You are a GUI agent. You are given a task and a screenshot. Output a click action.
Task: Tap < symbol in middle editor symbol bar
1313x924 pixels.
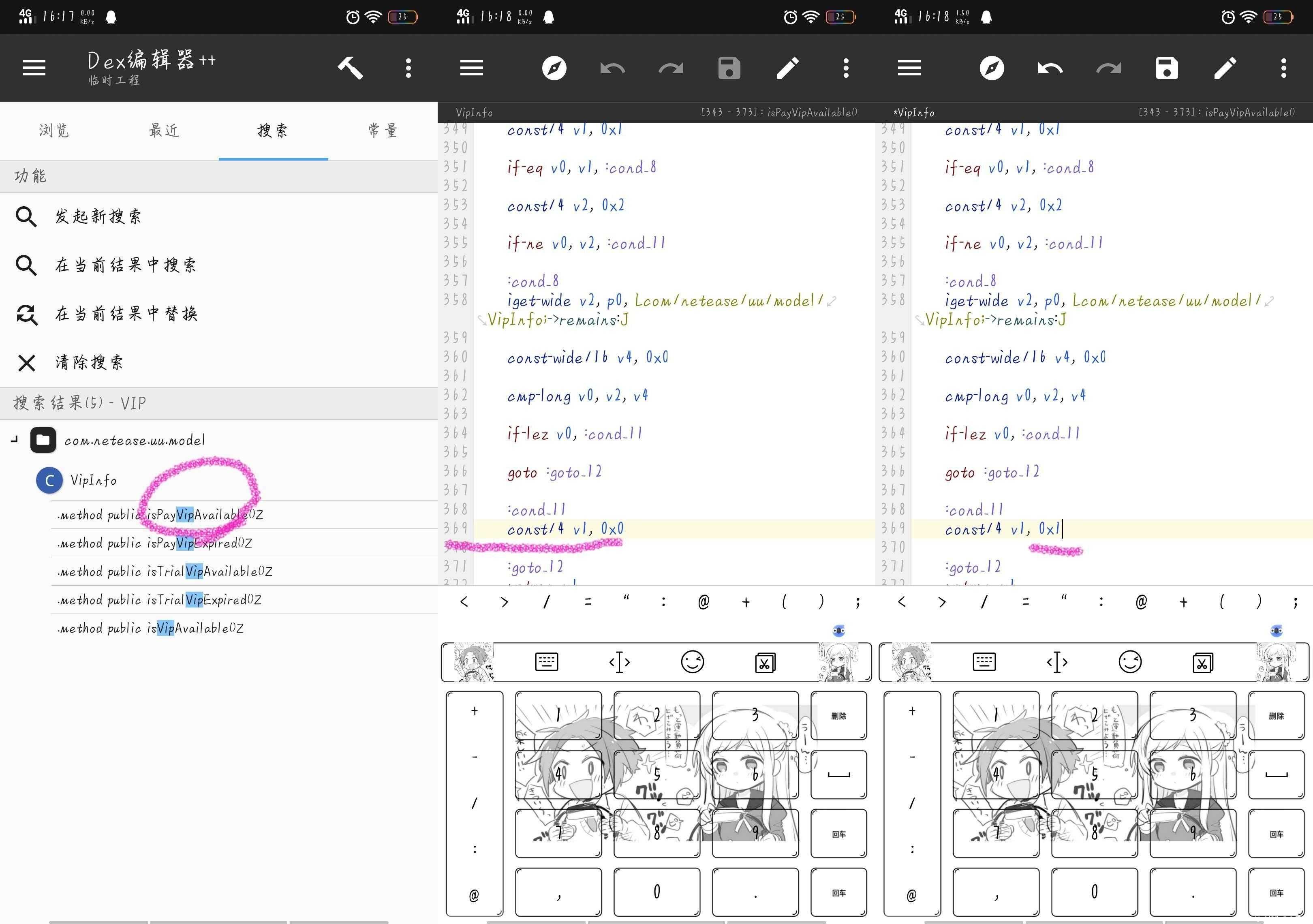click(464, 601)
